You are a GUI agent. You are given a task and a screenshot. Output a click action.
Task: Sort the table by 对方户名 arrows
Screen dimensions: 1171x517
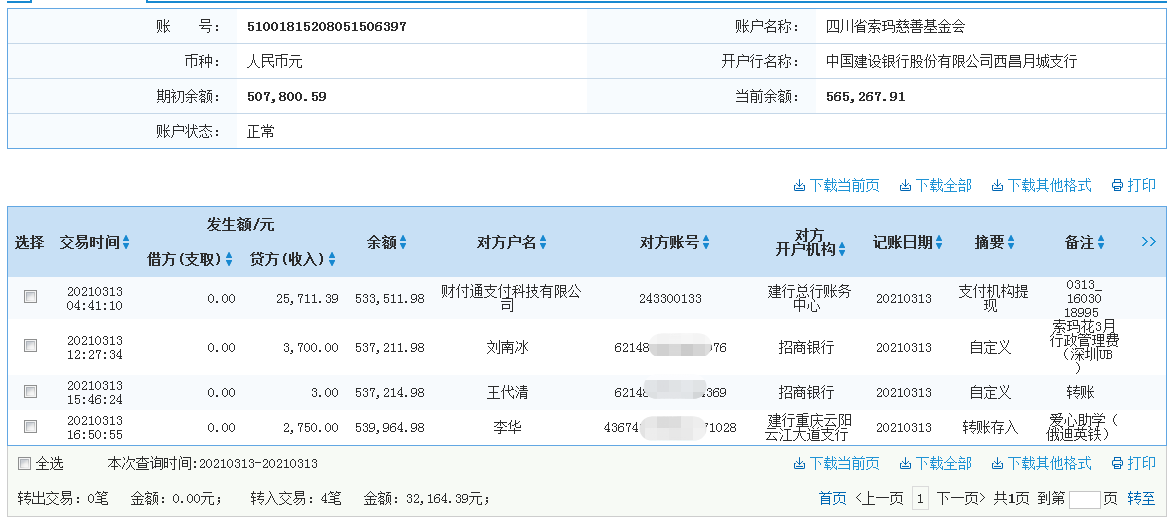click(x=544, y=243)
